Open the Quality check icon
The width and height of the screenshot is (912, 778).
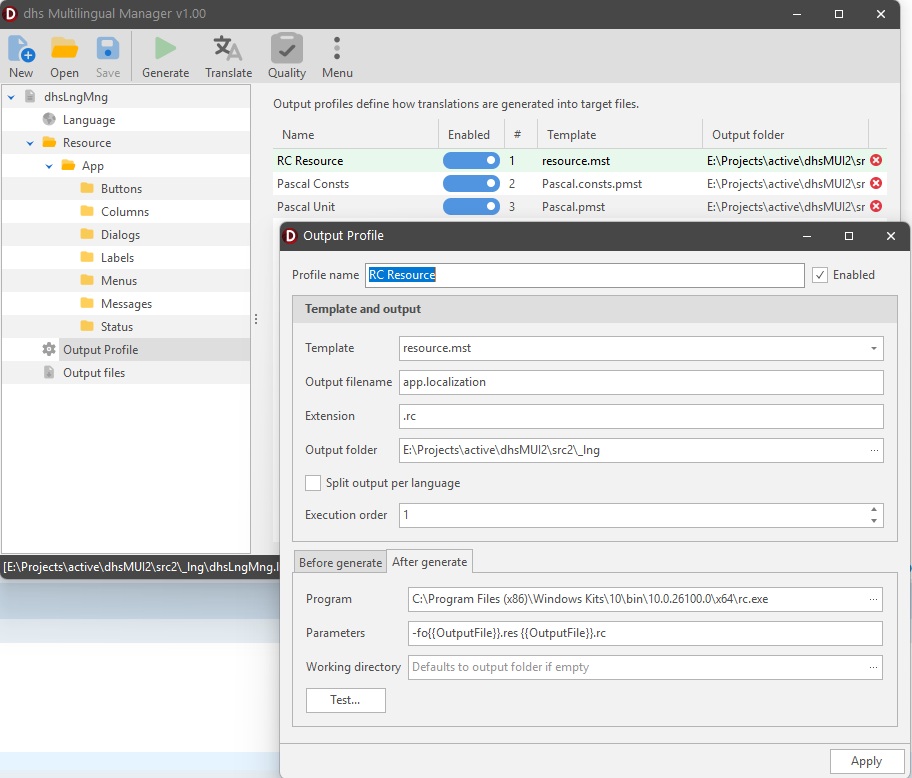pos(286,47)
